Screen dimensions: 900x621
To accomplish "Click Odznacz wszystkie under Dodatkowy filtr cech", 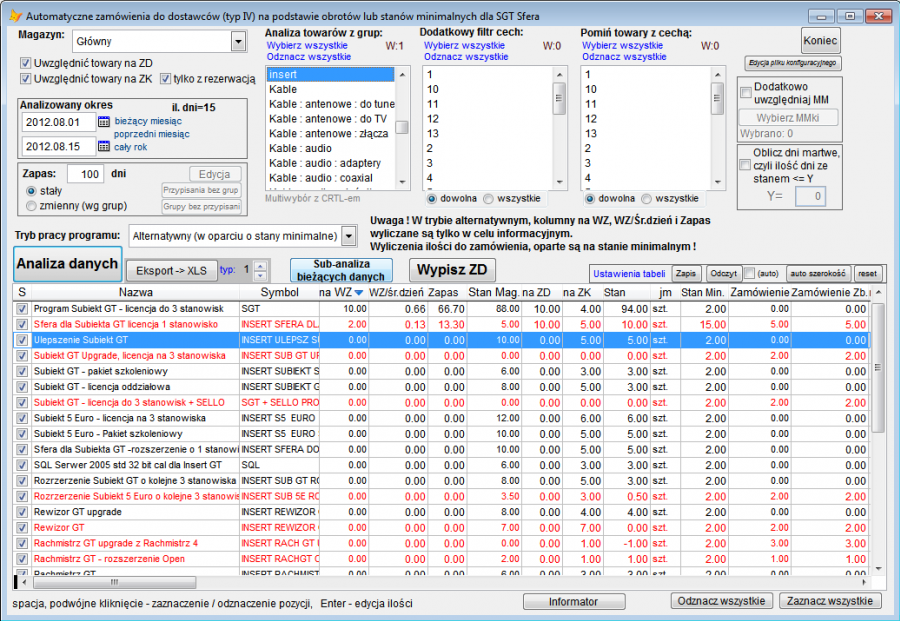I will point(466,57).
